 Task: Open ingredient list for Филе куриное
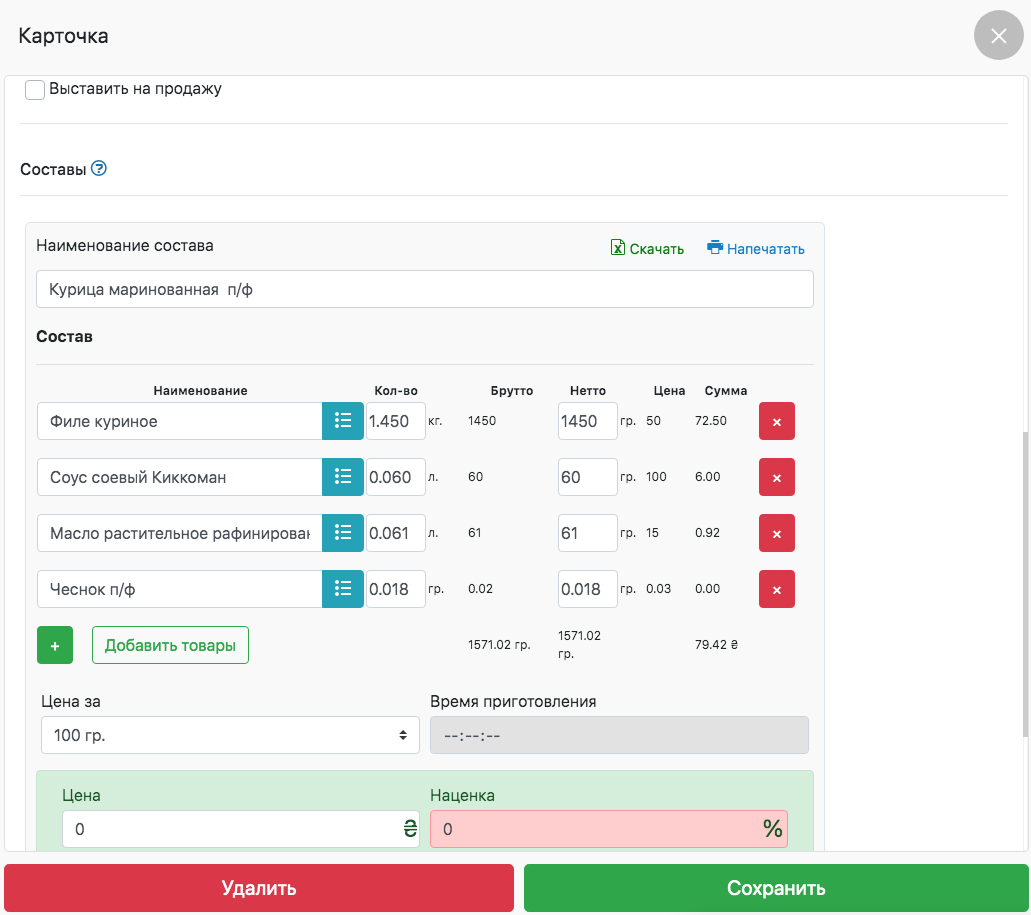(343, 421)
